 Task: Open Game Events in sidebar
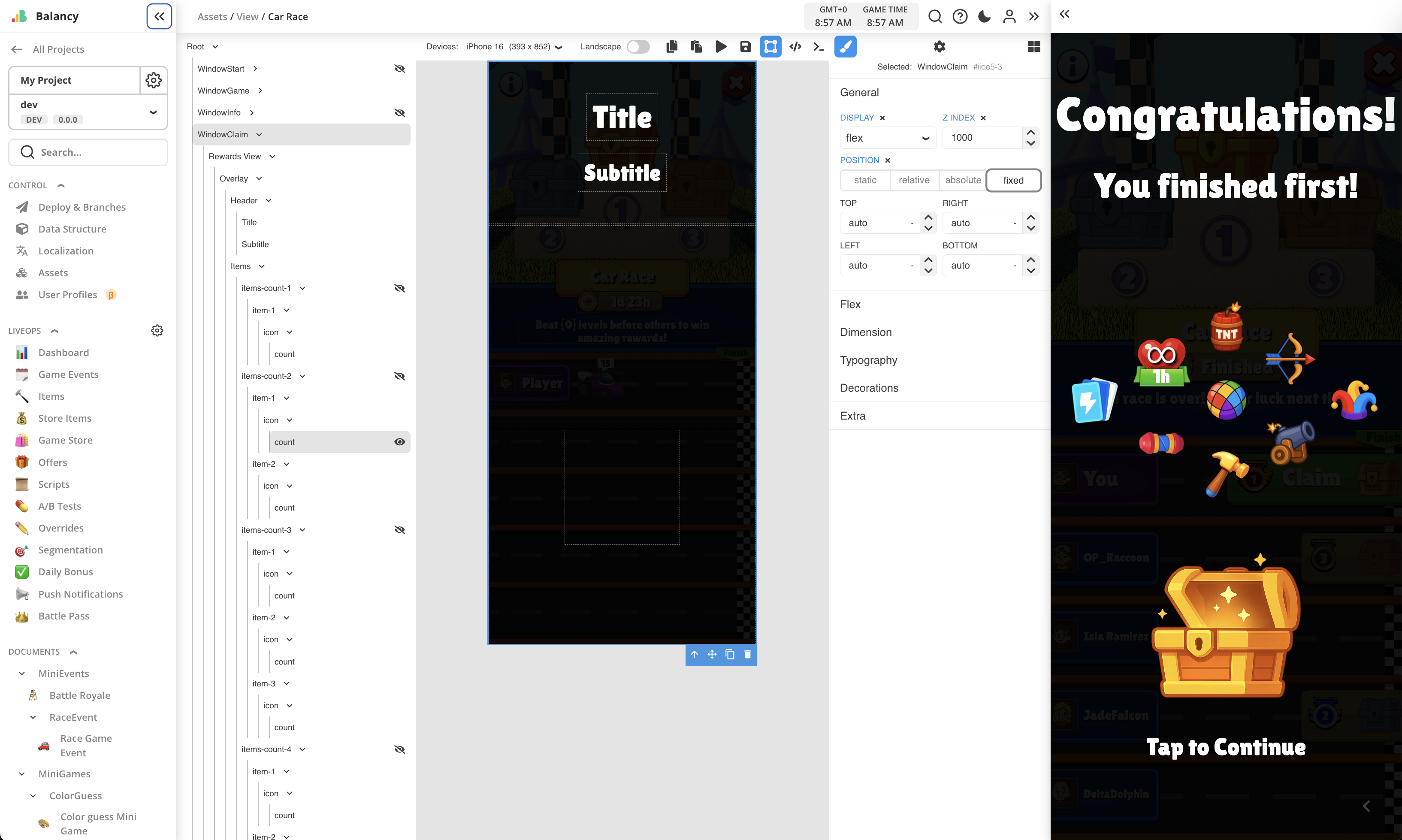(68, 374)
